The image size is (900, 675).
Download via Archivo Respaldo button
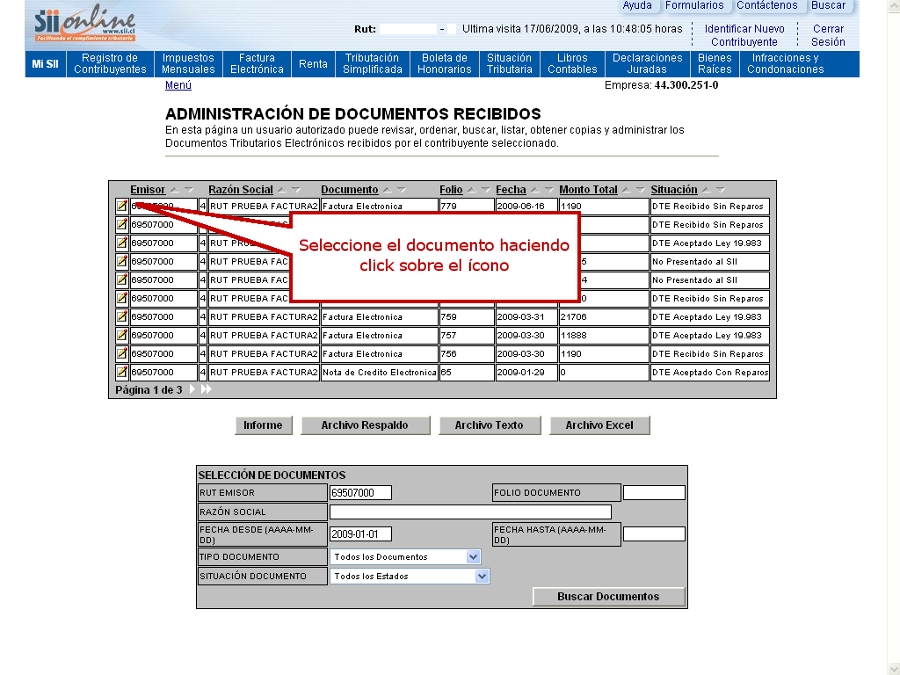point(365,425)
